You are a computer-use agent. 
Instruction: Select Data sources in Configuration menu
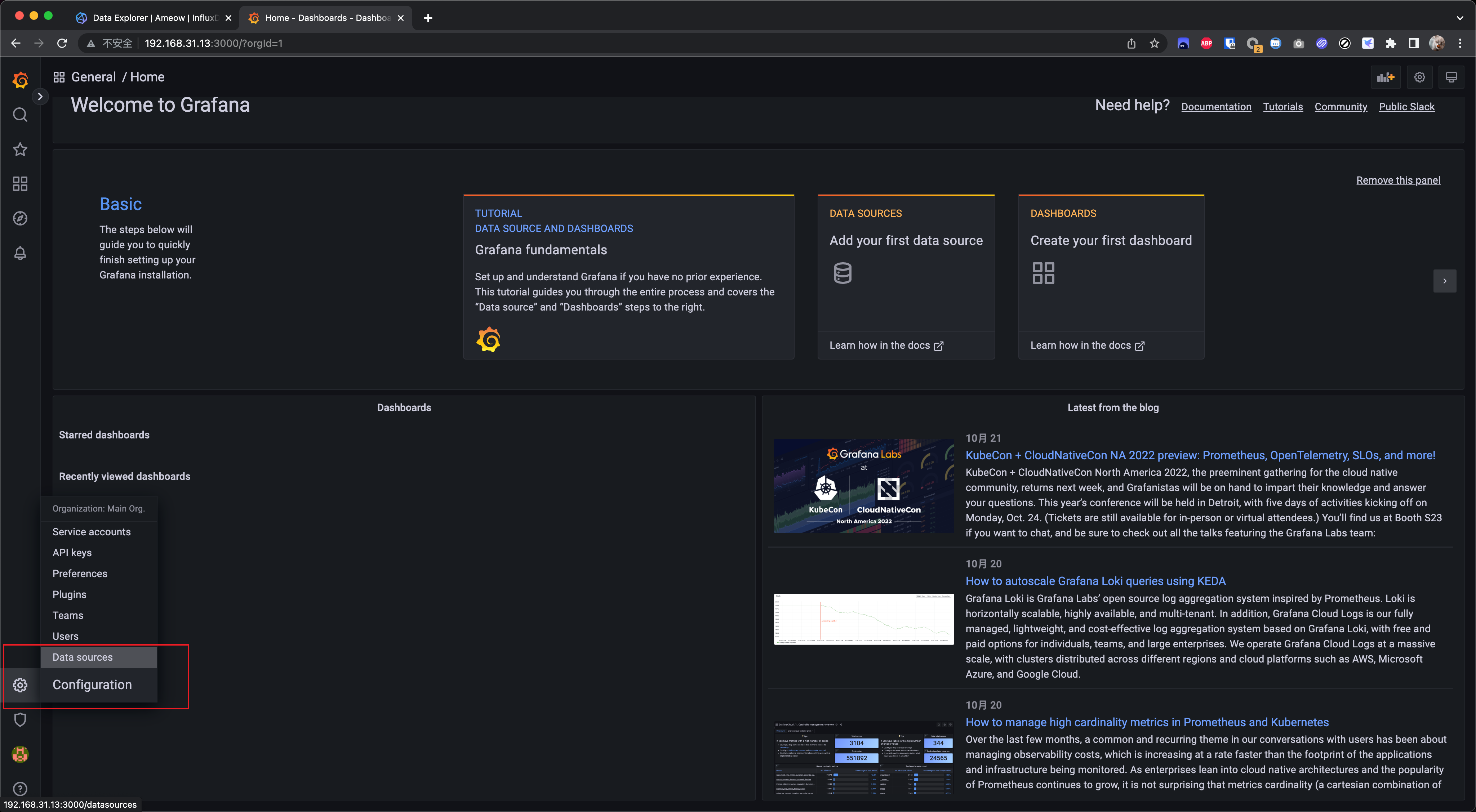(x=83, y=657)
